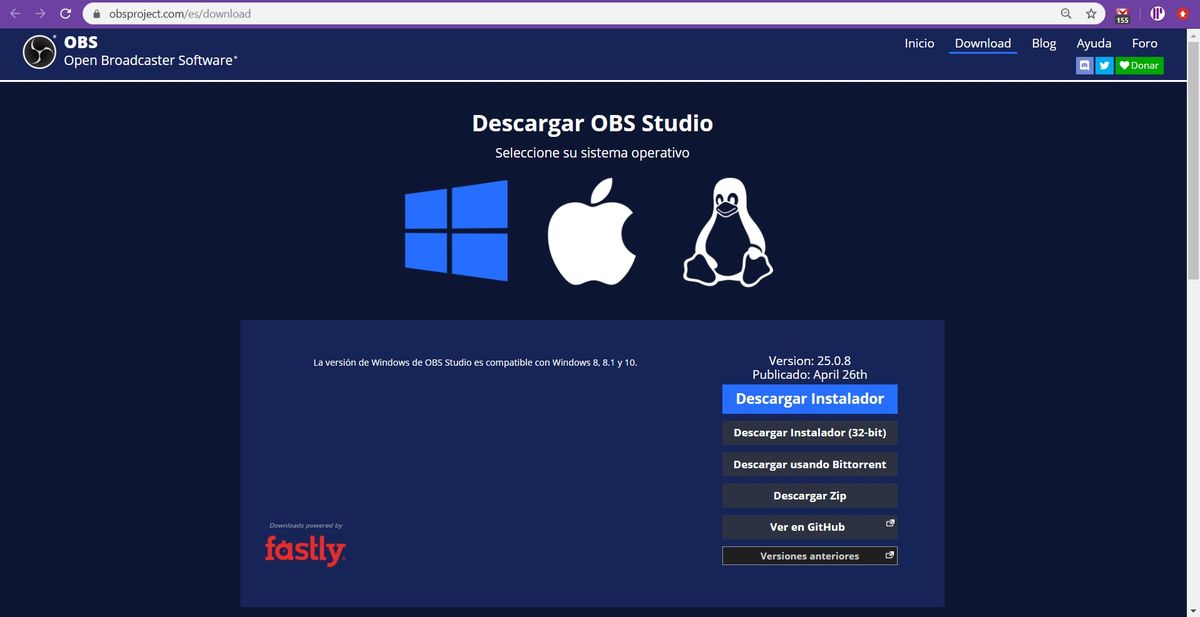Click Descargar usando Bittorrent

pos(810,464)
